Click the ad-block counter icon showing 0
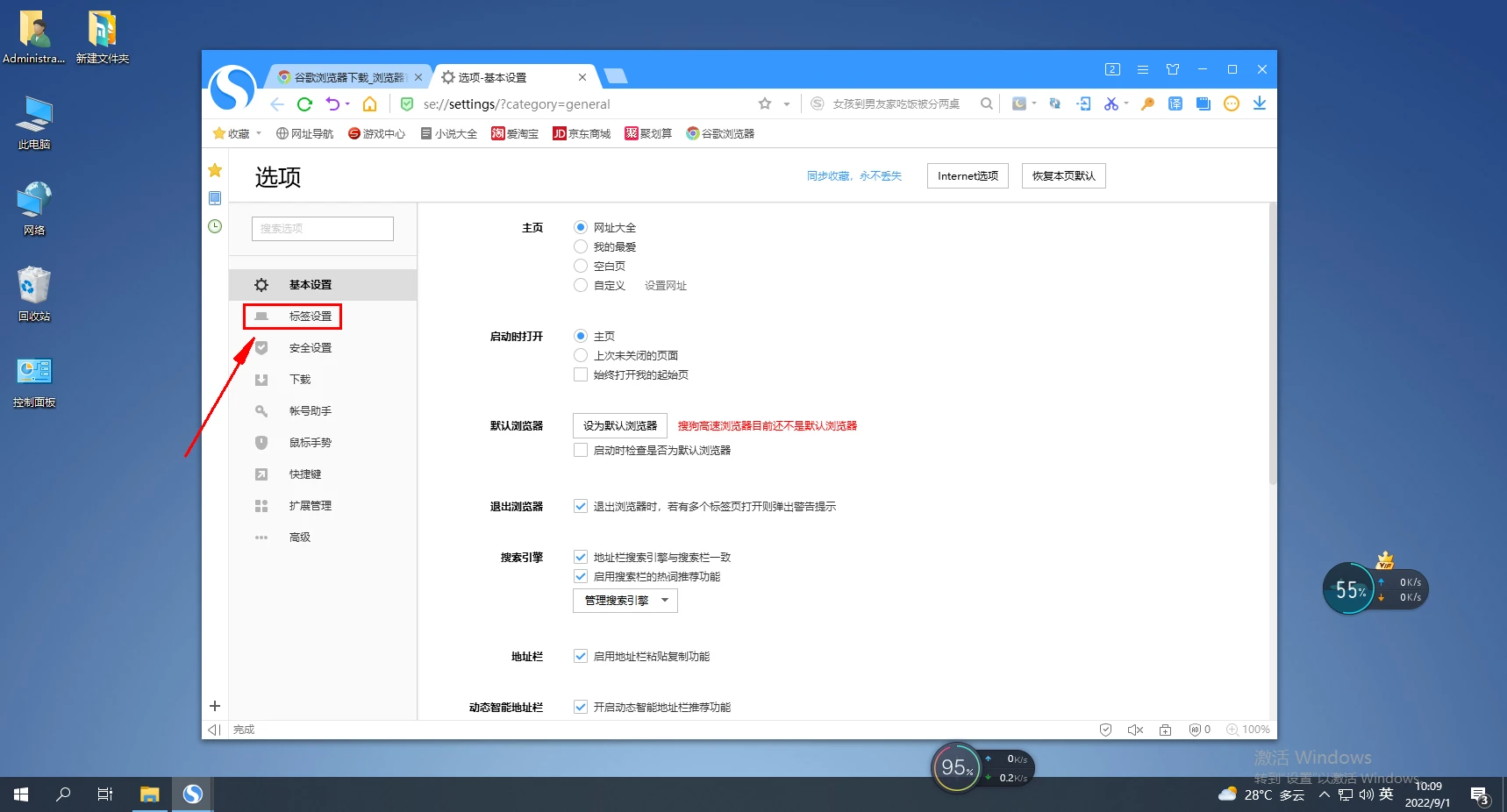Screen dimensions: 1507x812 click(x=1199, y=730)
